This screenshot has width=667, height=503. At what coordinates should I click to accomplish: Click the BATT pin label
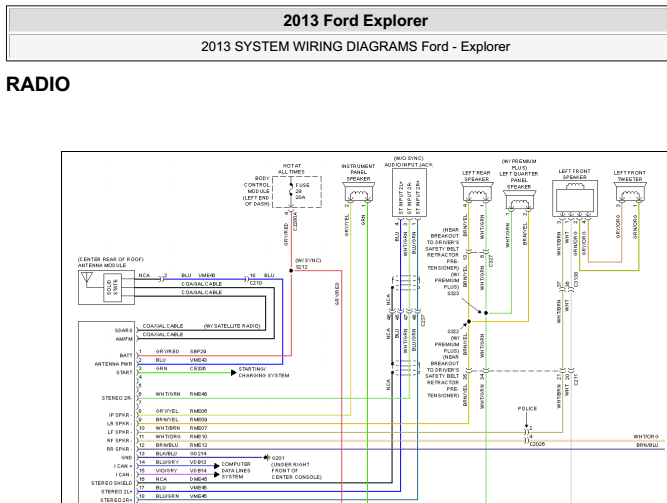click(126, 356)
